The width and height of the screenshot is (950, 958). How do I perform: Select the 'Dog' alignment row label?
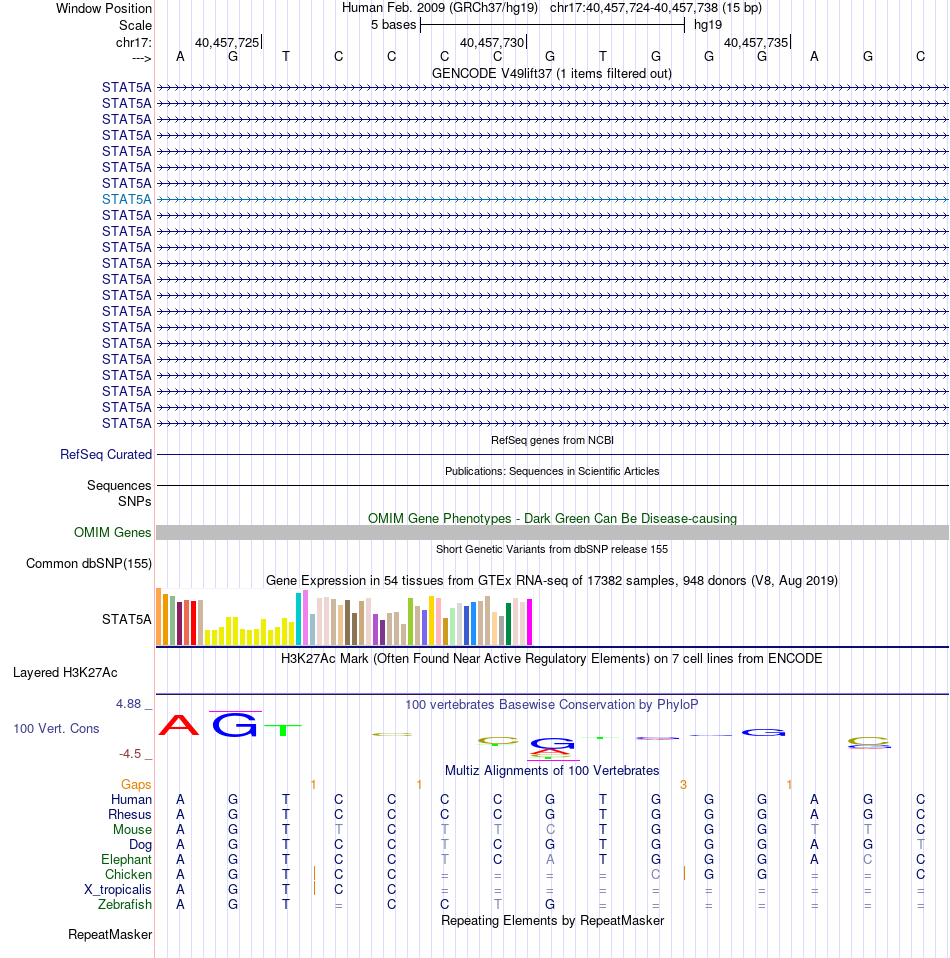140,844
